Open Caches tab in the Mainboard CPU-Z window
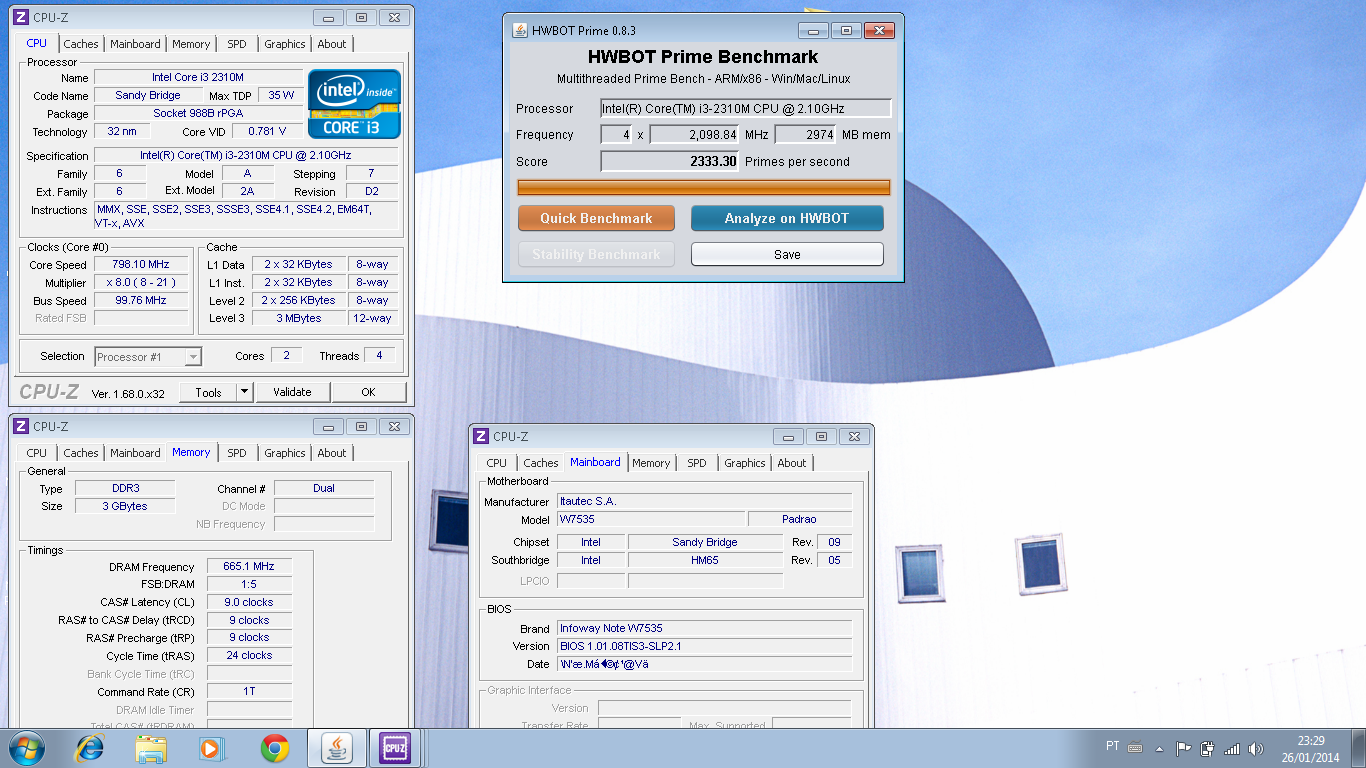 point(541,463)
